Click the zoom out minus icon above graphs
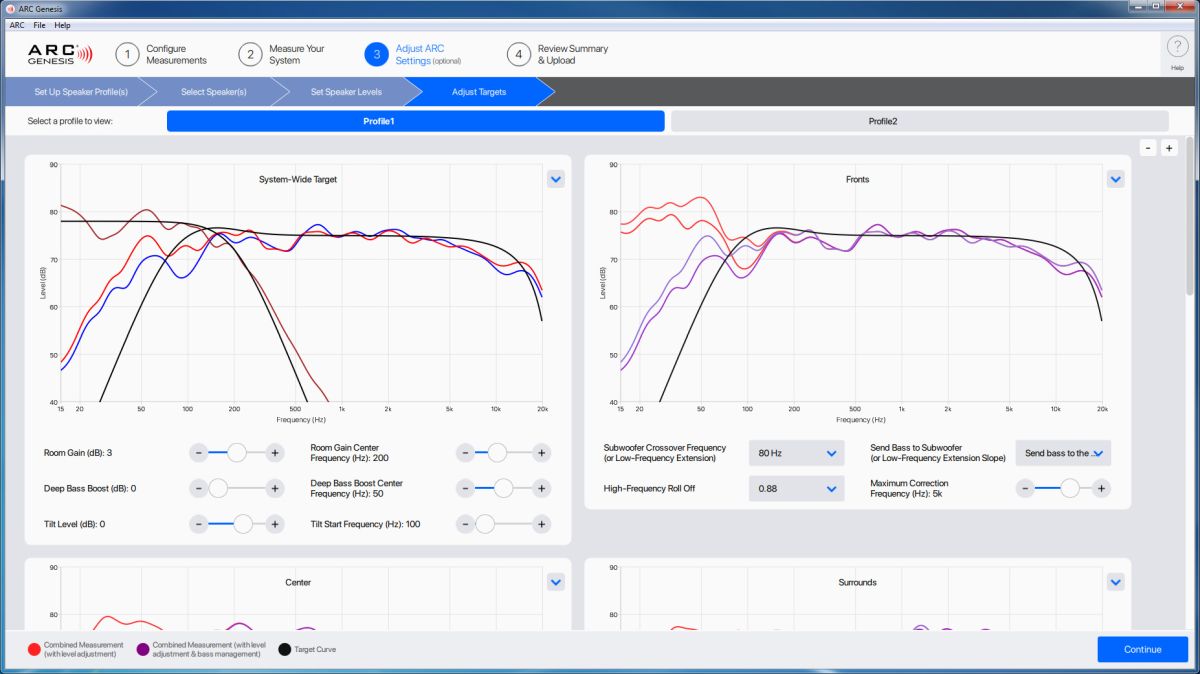 tap(1148, 148)
